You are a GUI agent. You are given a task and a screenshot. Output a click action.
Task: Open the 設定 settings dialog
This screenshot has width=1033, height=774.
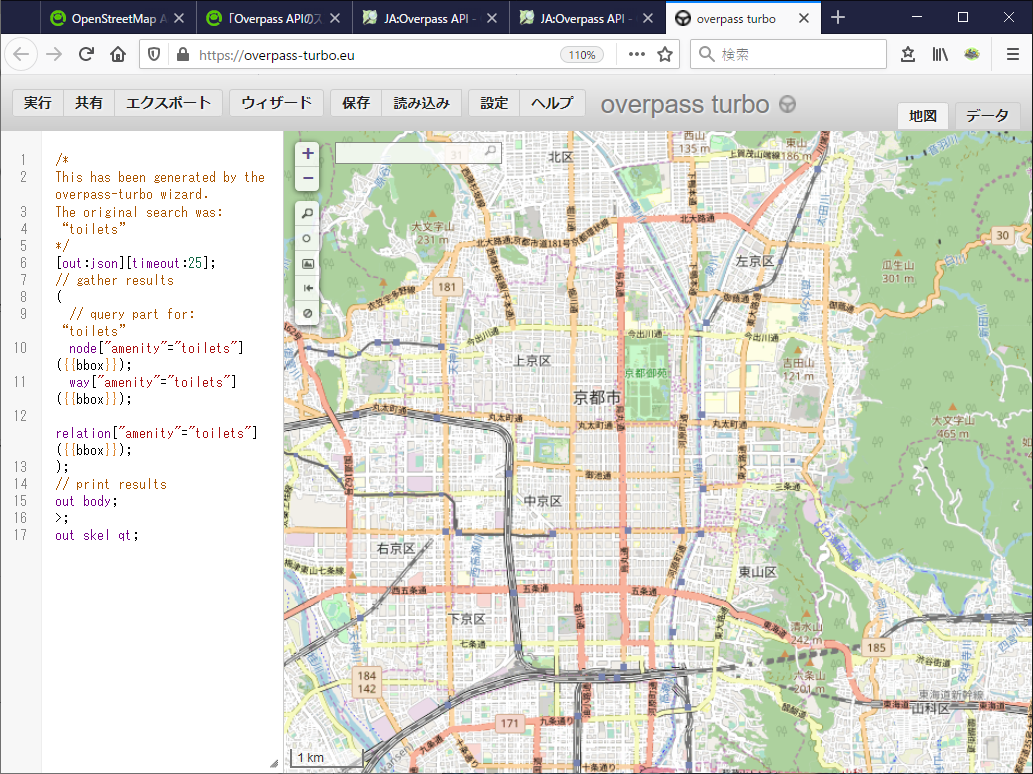tap(494, 103)
